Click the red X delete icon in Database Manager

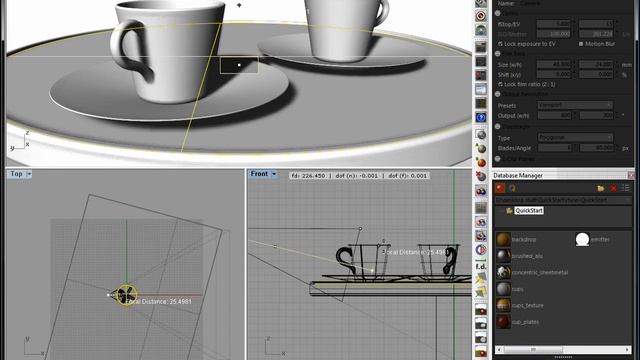coord(613,188)
